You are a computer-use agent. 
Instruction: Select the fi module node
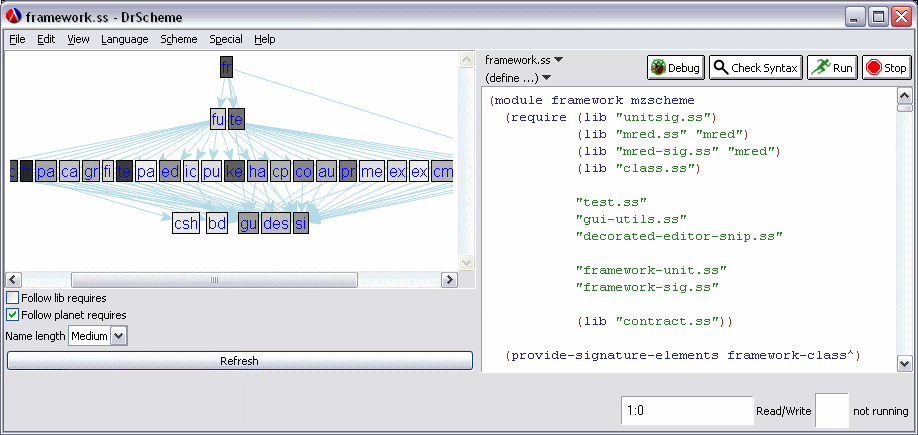click(x=108, y=172)
